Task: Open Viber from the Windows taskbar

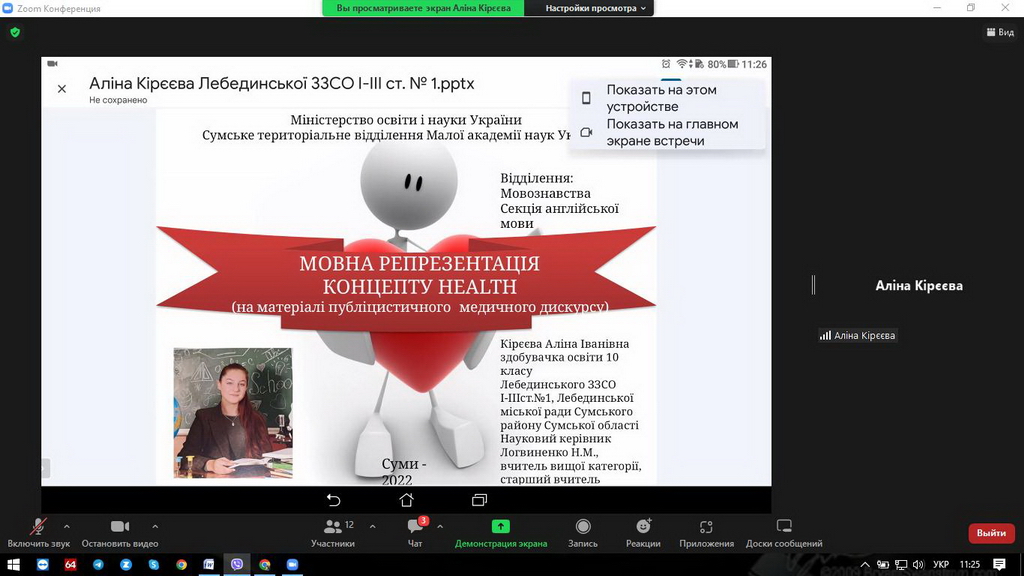Action: (237, 564)
